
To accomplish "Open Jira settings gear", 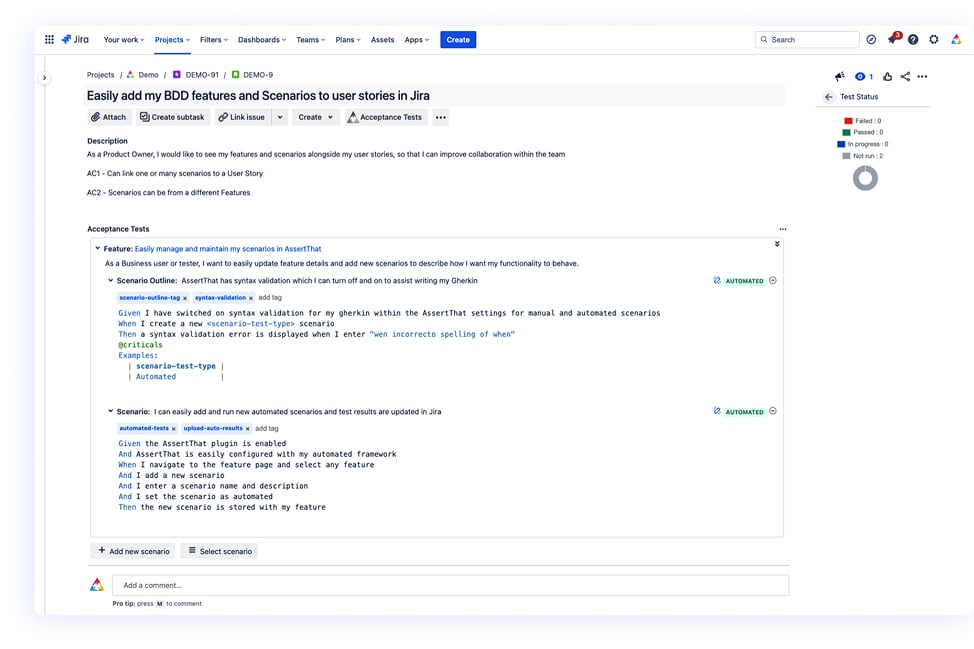I will point(933,39).
